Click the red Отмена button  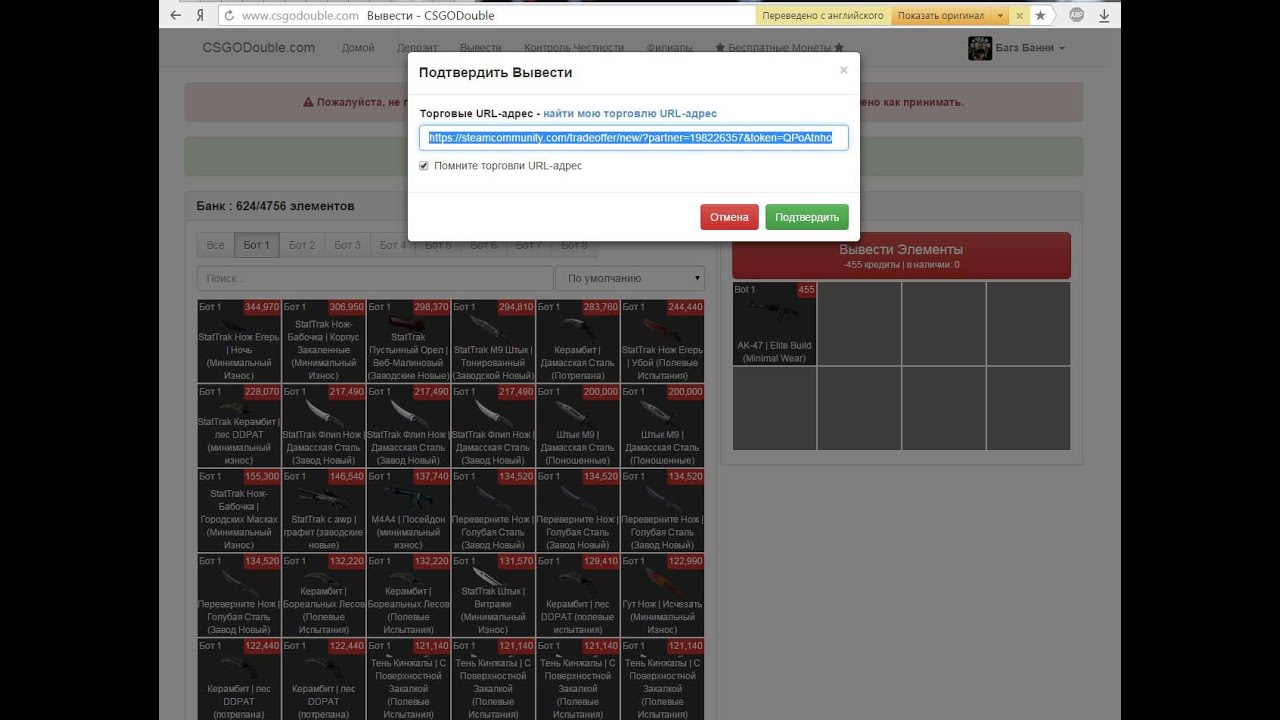pos(729,217)
